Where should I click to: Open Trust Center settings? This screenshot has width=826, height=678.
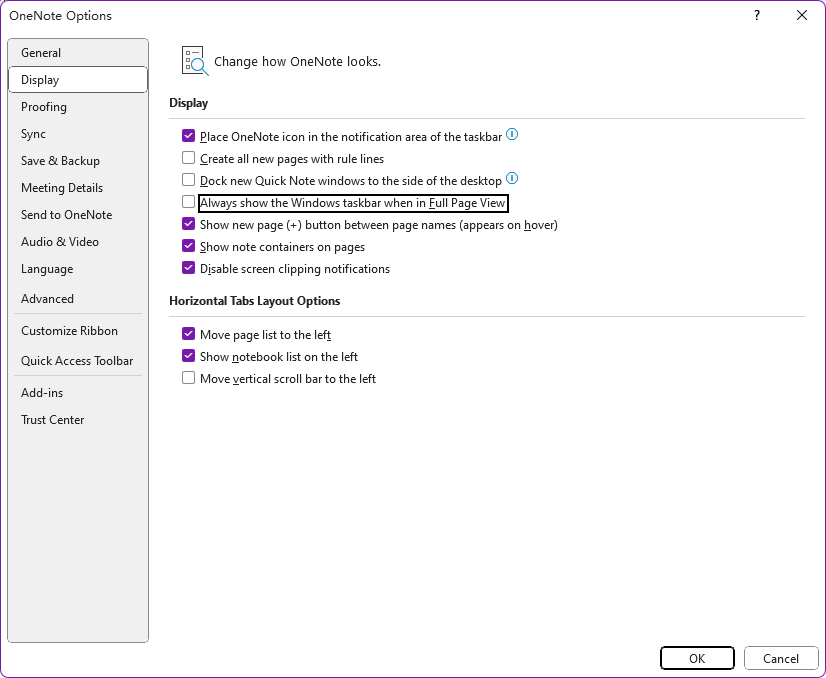78,420
